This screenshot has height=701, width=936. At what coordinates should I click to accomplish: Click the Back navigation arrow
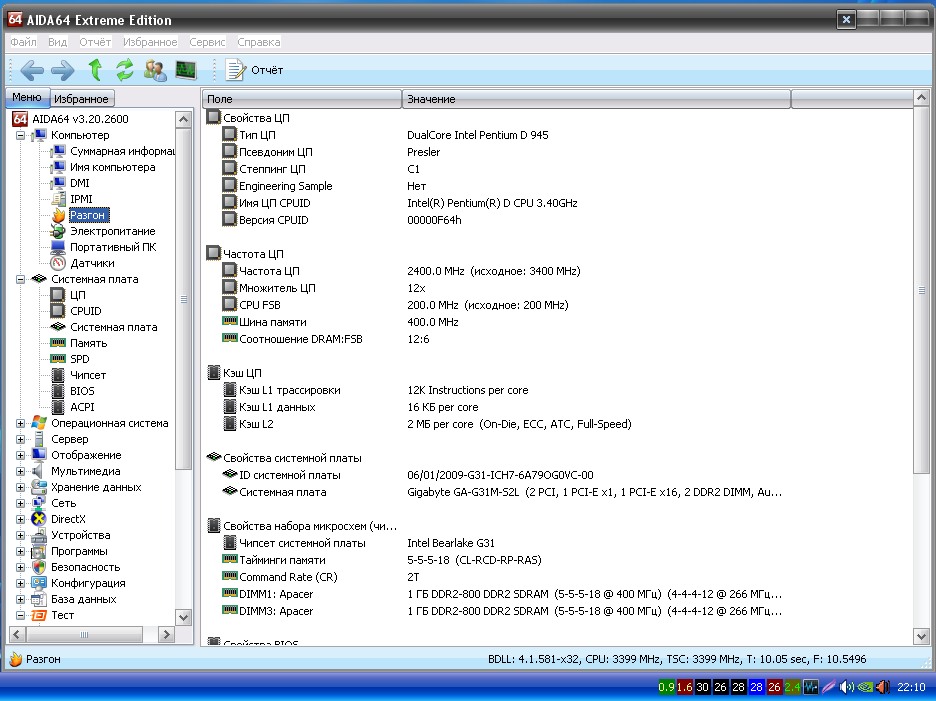pyautogui.click(x=32, y=70)
